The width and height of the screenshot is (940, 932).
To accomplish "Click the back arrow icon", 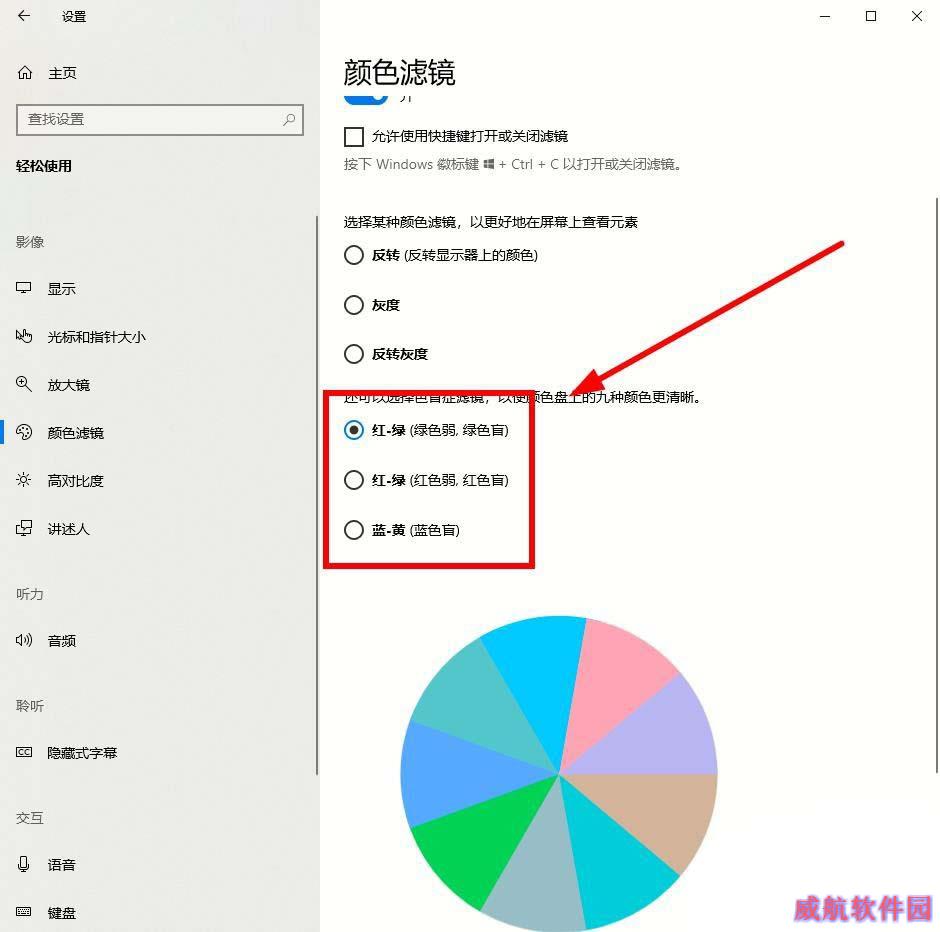I will 24,16.
